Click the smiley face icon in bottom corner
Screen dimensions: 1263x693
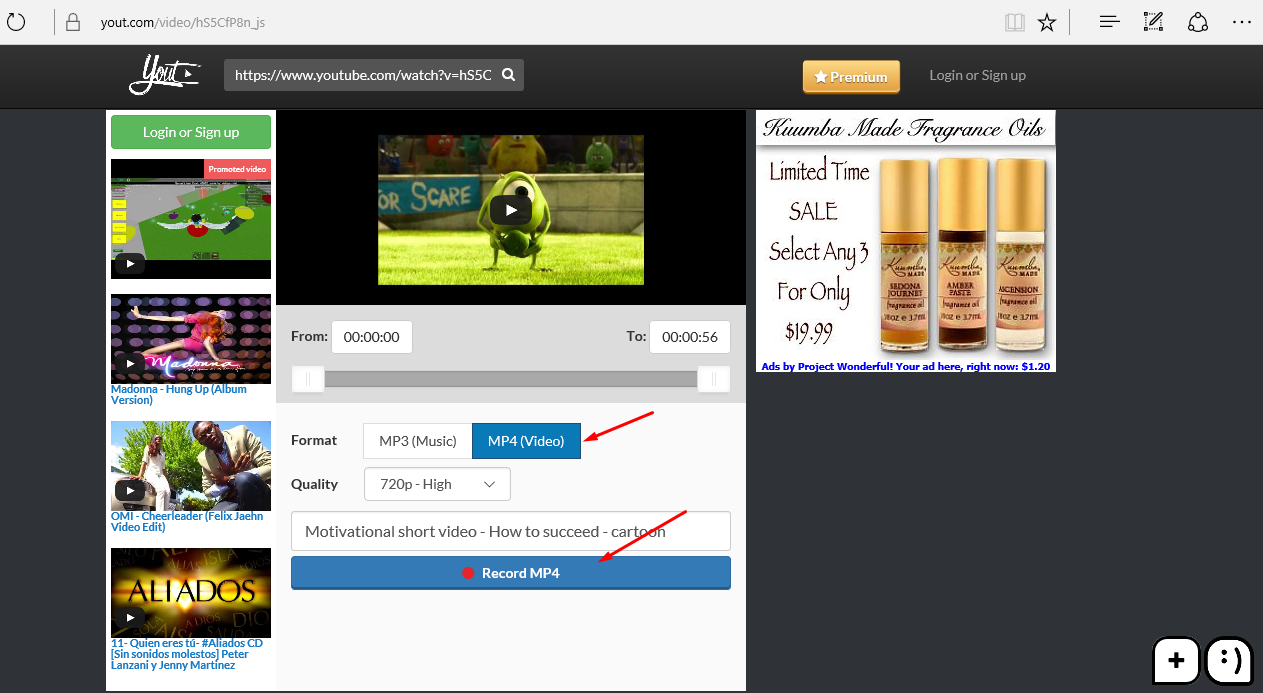click(x=1230, y=660)
